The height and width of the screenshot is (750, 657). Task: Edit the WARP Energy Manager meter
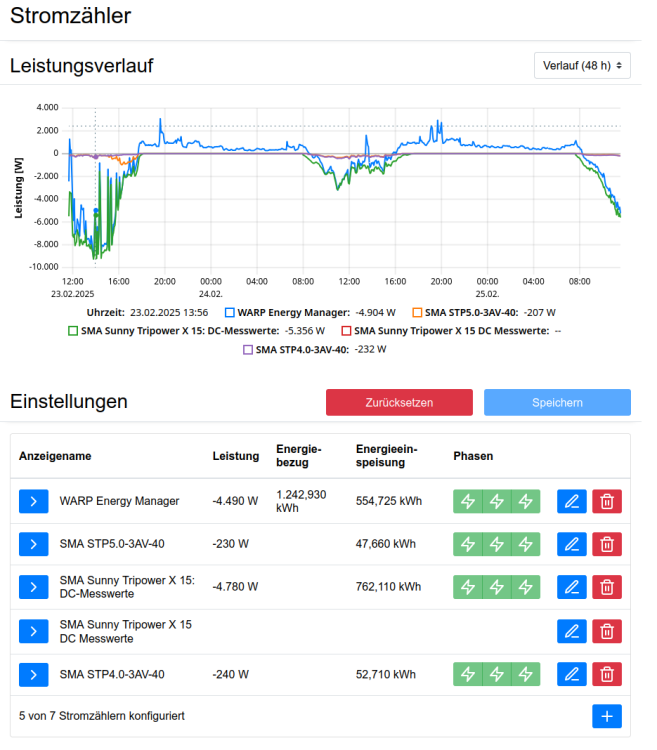click(572, 501)
